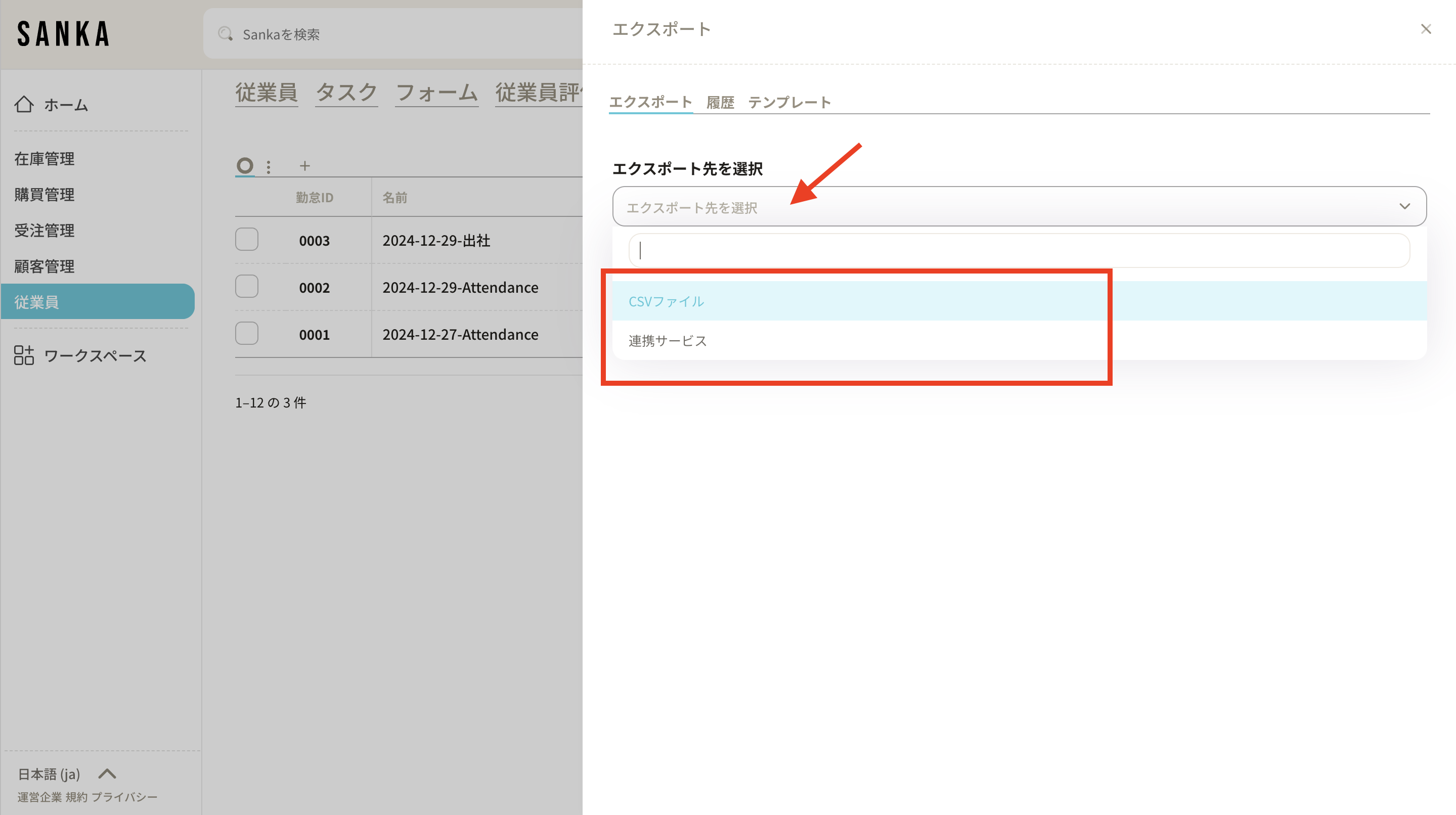Screen dimensions: 1456x815
Task: Click the SANKA logo
Action: (x=63, y=33)
